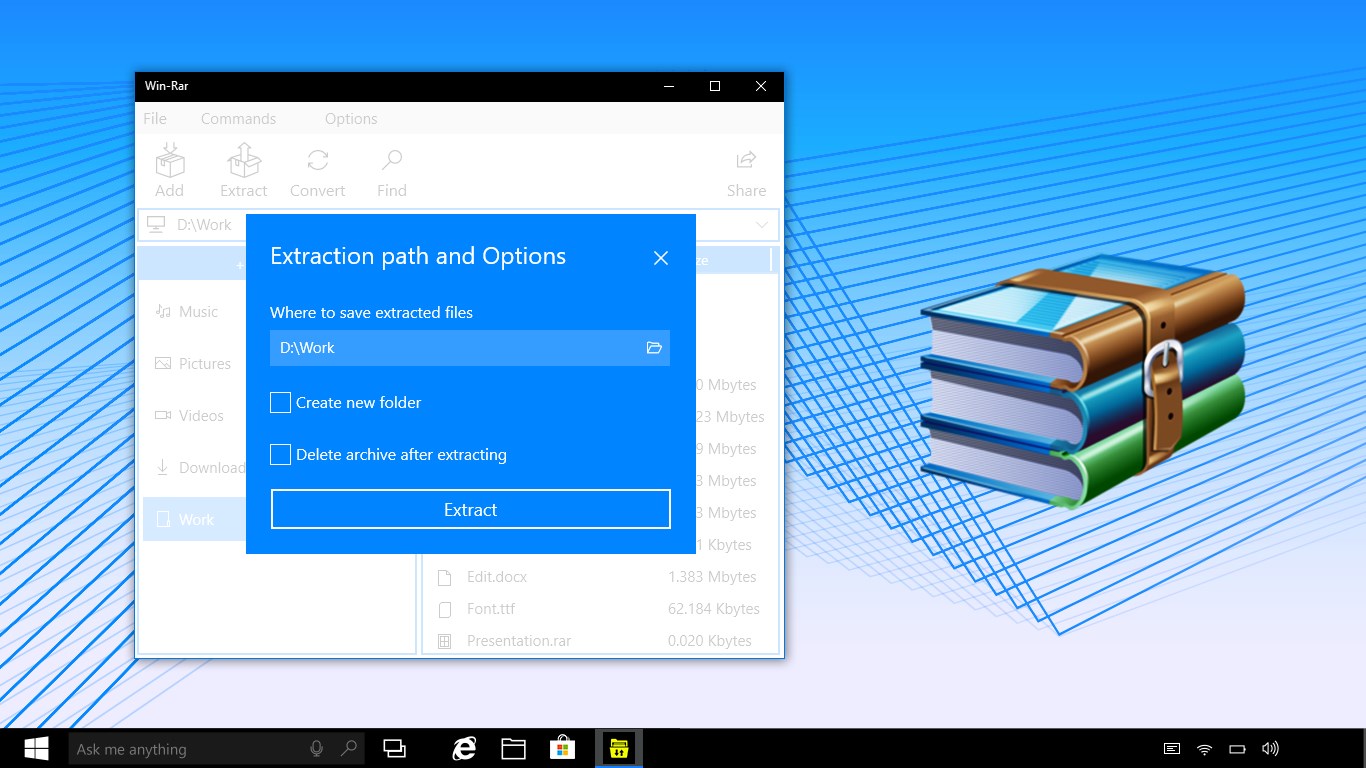This screenshot has height=768, width=1366.
Task: Select the Presentation.rar file row
Action: 600,641
